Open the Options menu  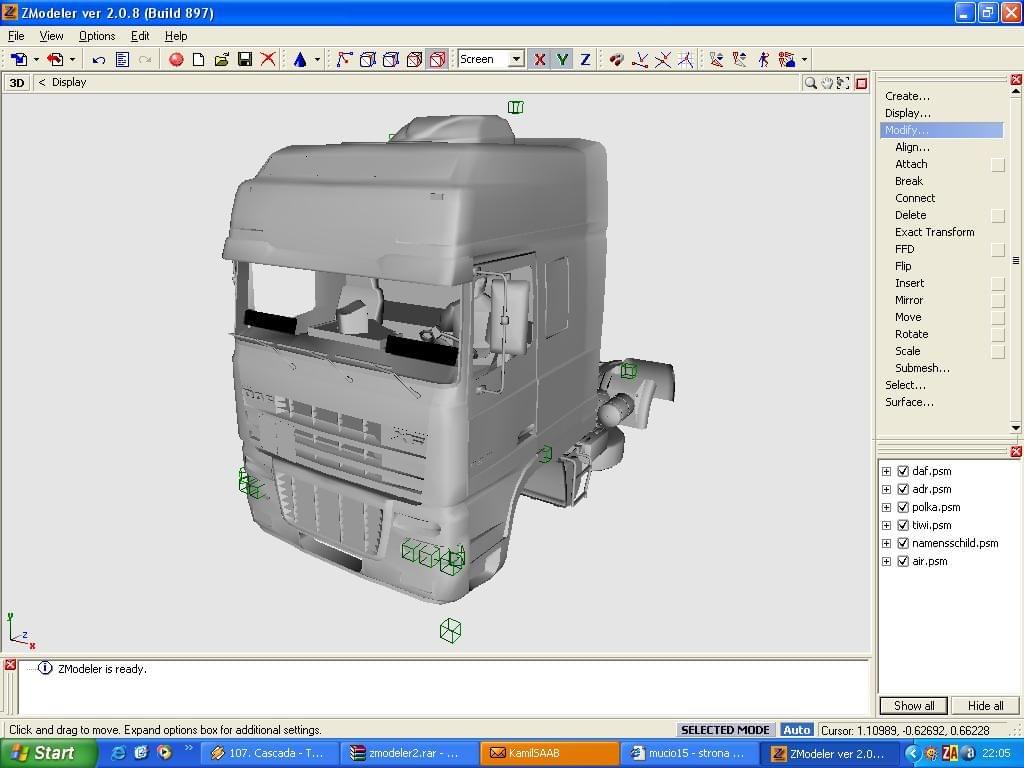(x=97, y=36)
